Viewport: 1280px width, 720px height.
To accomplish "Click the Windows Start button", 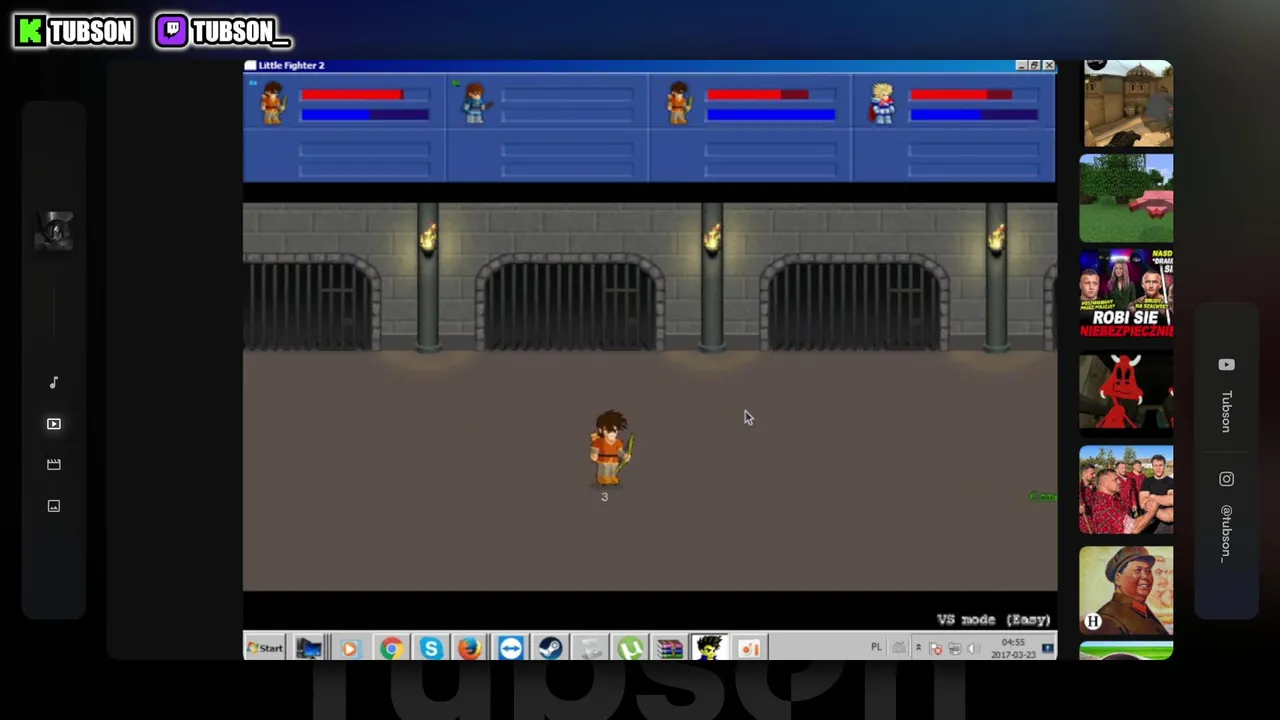I will pos(265,648).
